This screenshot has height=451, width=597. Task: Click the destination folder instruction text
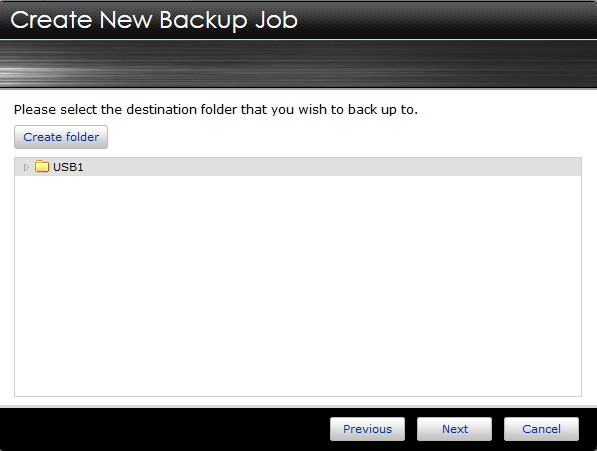(x=215, y=110)
